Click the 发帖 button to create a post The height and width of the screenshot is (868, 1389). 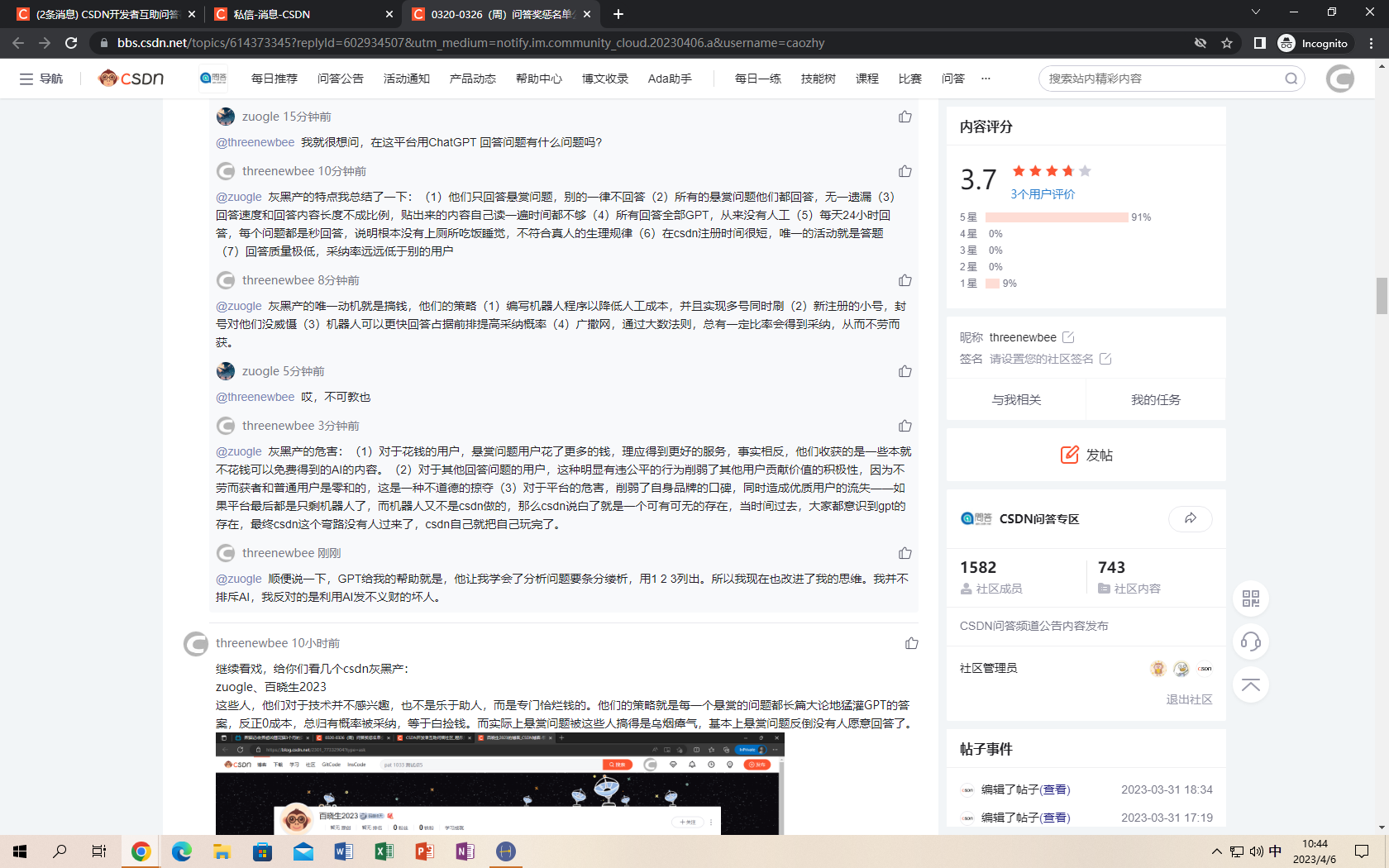1086,455
